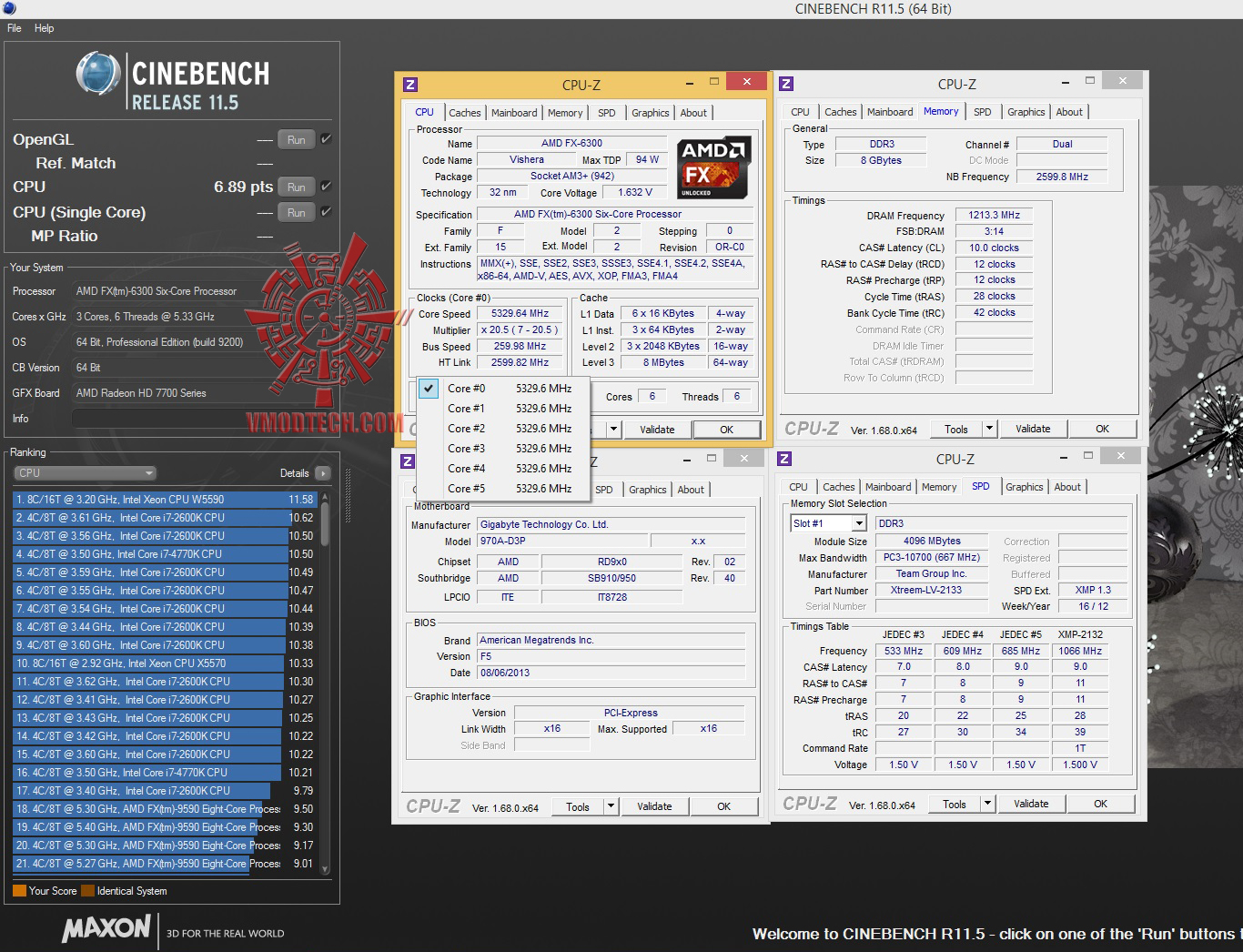
Task: Select the checked Core #0 entry
Action: [503, 389]
